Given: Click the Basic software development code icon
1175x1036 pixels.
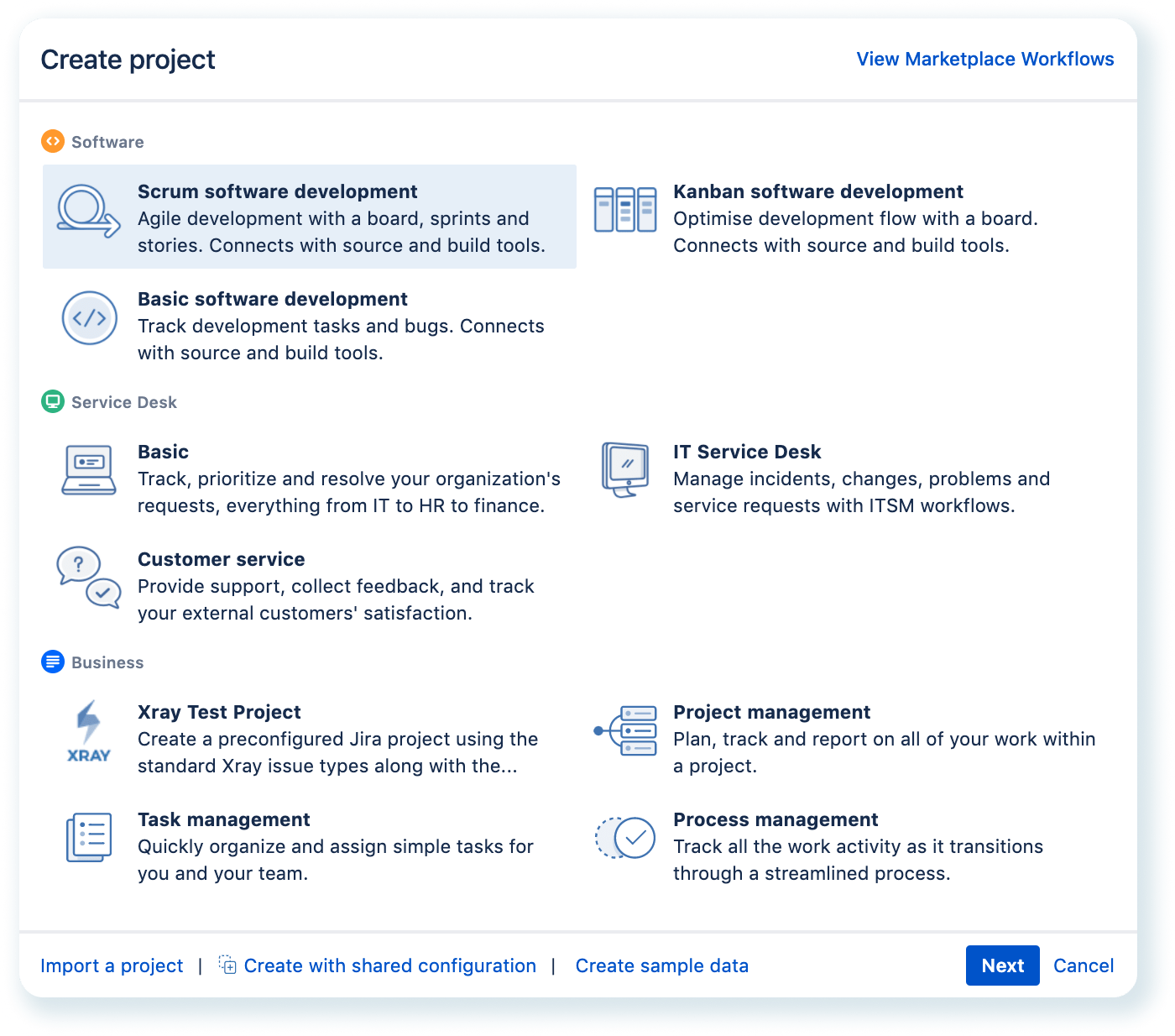Looking at the screenshot, I should coord(89,318).
